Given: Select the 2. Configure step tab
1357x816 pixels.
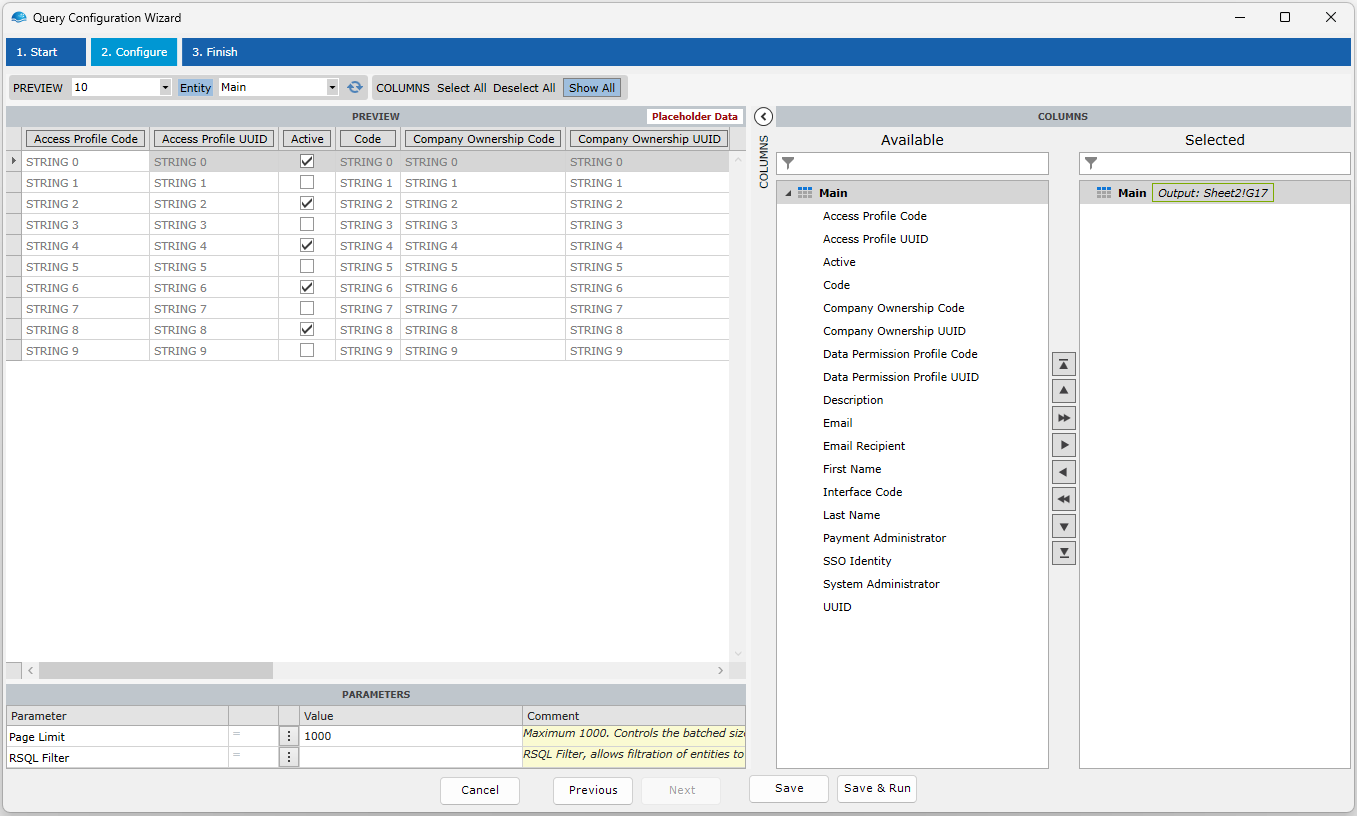Looking at the screenshot, I should tap(134, 52).
